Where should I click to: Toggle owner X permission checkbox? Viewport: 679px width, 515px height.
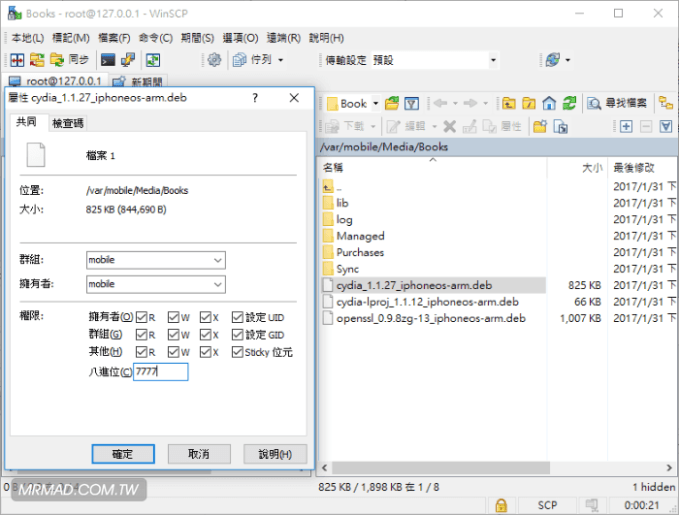pyautogui.click(x=205, y=317)
